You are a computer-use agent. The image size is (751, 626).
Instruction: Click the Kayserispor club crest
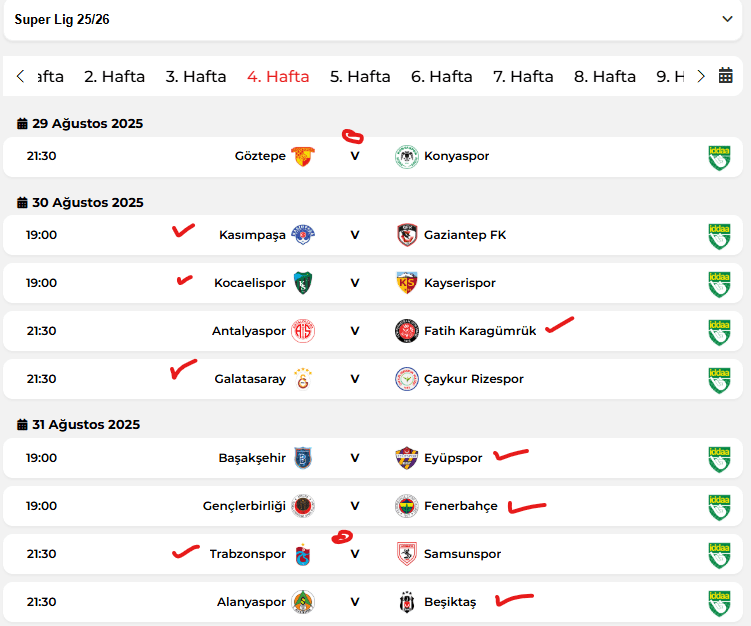(x=407, y=283)
